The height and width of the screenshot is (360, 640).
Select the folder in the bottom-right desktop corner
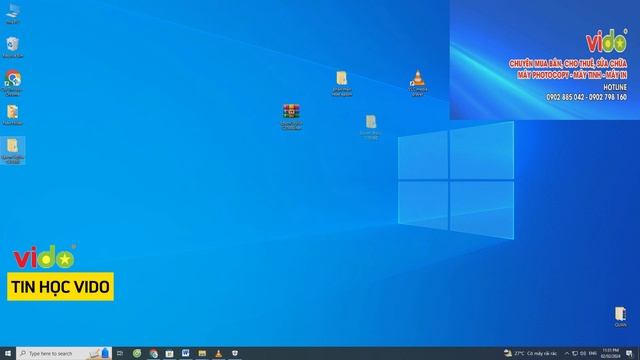pos(620,316)
